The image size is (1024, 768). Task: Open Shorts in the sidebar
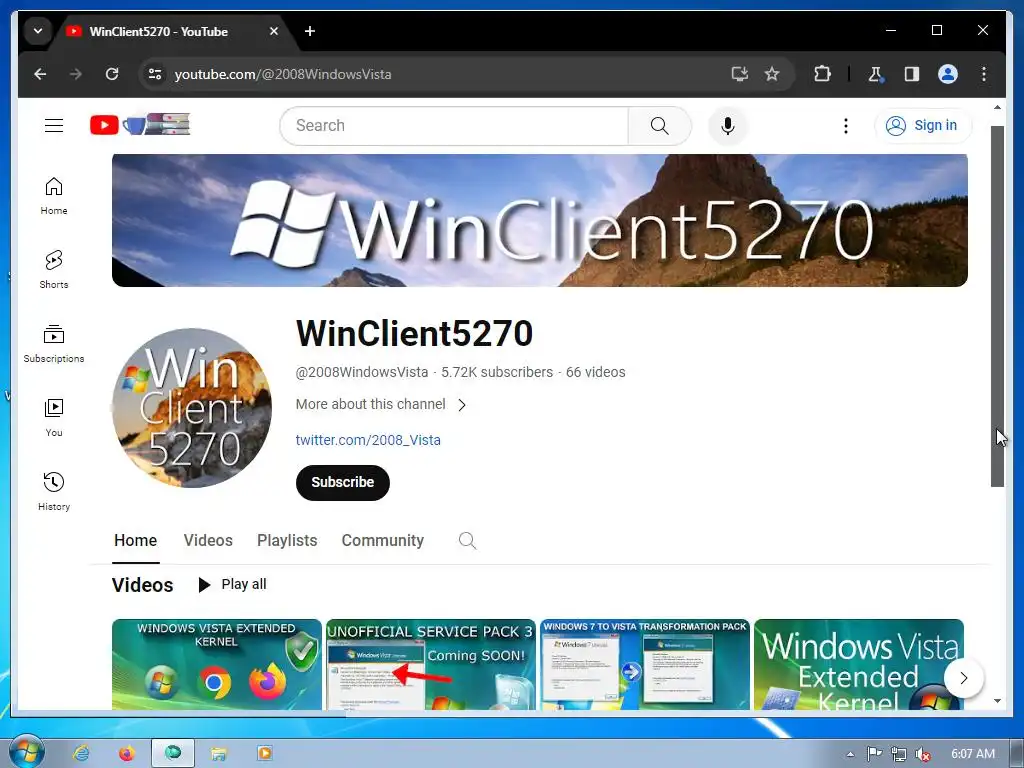[x=54, y=270]
